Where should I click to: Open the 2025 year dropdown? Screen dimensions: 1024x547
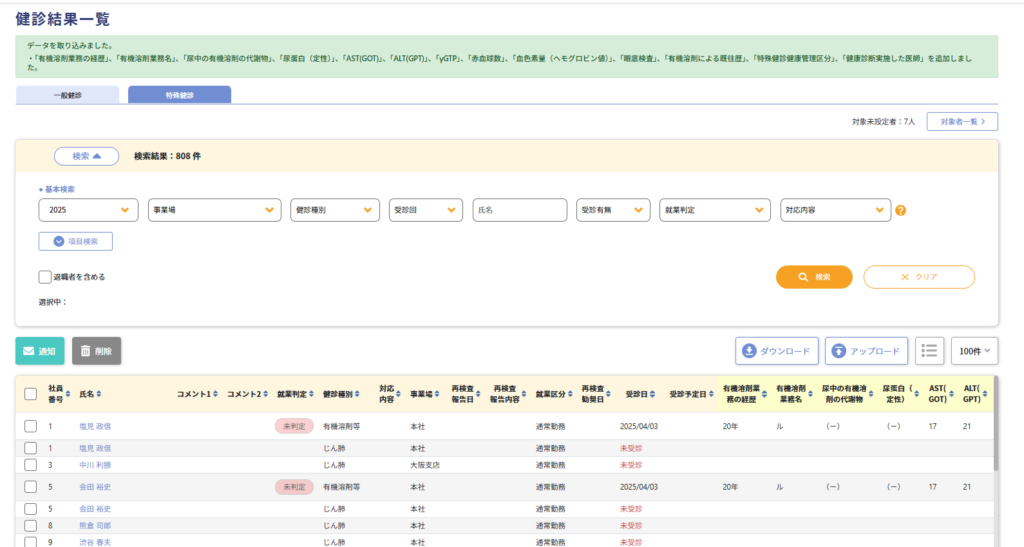click(88, 210)
